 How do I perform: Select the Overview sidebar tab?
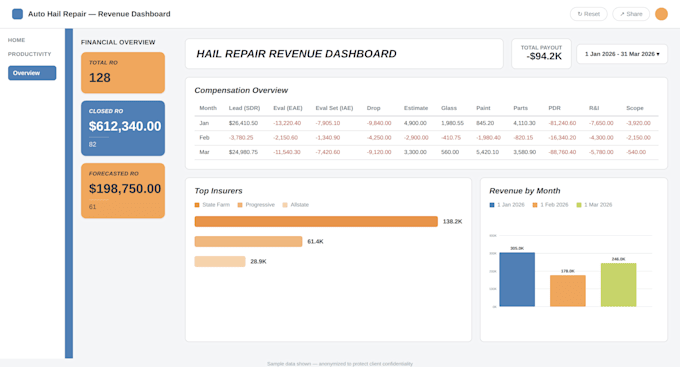(32, 73)
